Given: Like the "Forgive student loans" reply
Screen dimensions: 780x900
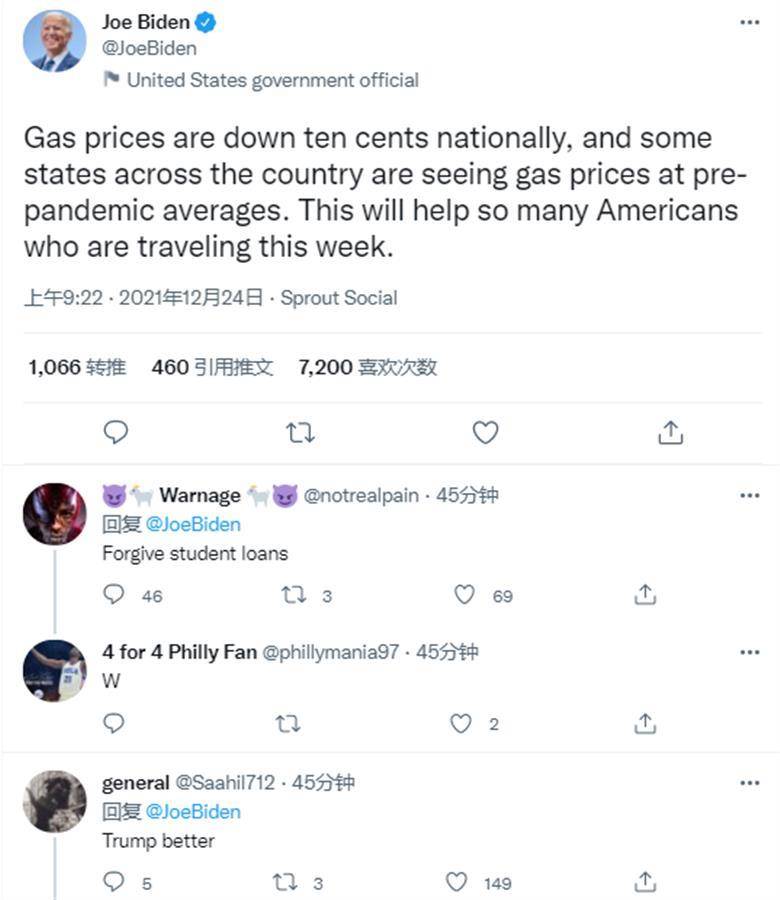Looking at the screenshot, I should tap(465, 595).
